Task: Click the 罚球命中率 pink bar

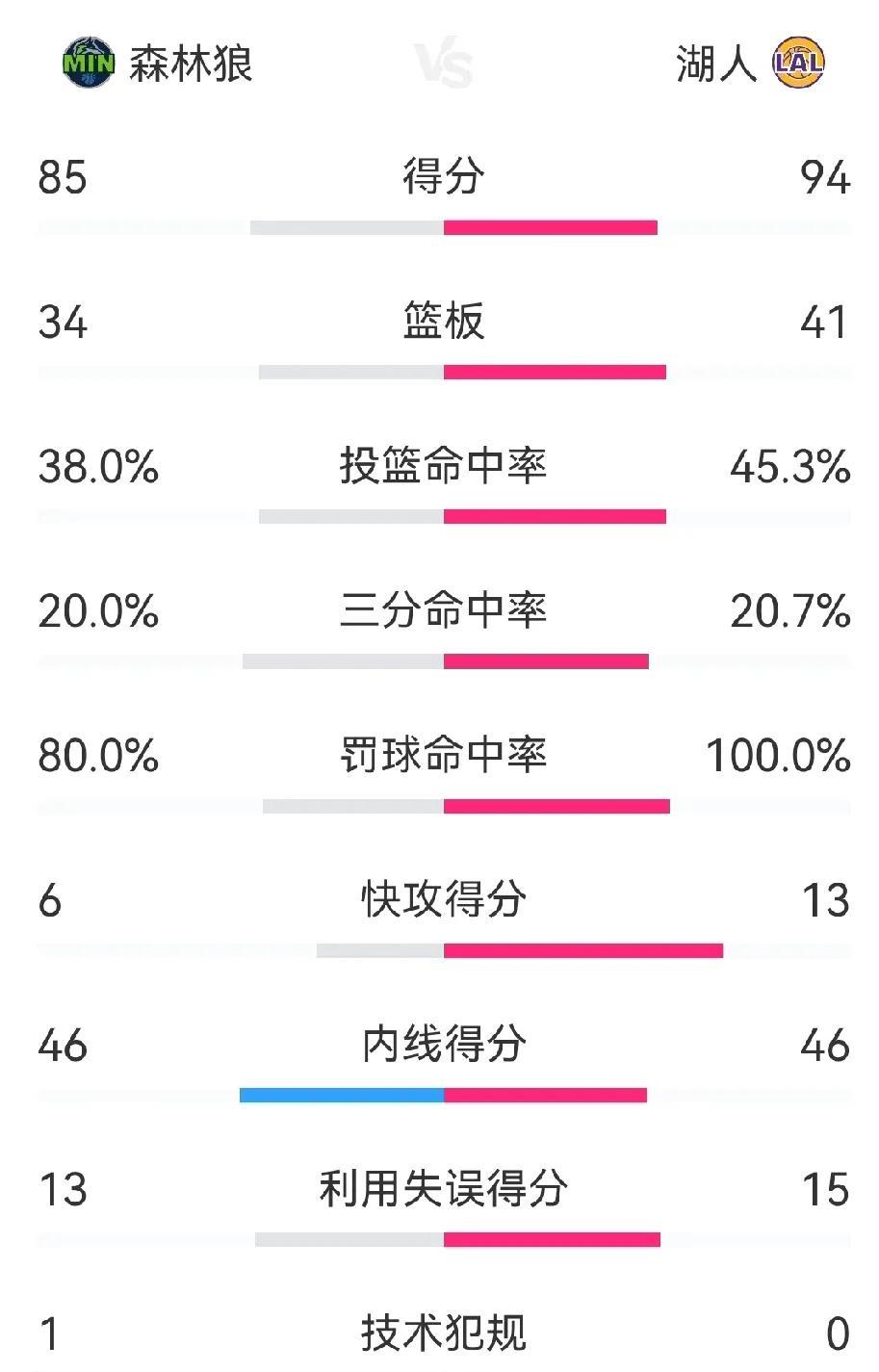Action: coord(556,806)
